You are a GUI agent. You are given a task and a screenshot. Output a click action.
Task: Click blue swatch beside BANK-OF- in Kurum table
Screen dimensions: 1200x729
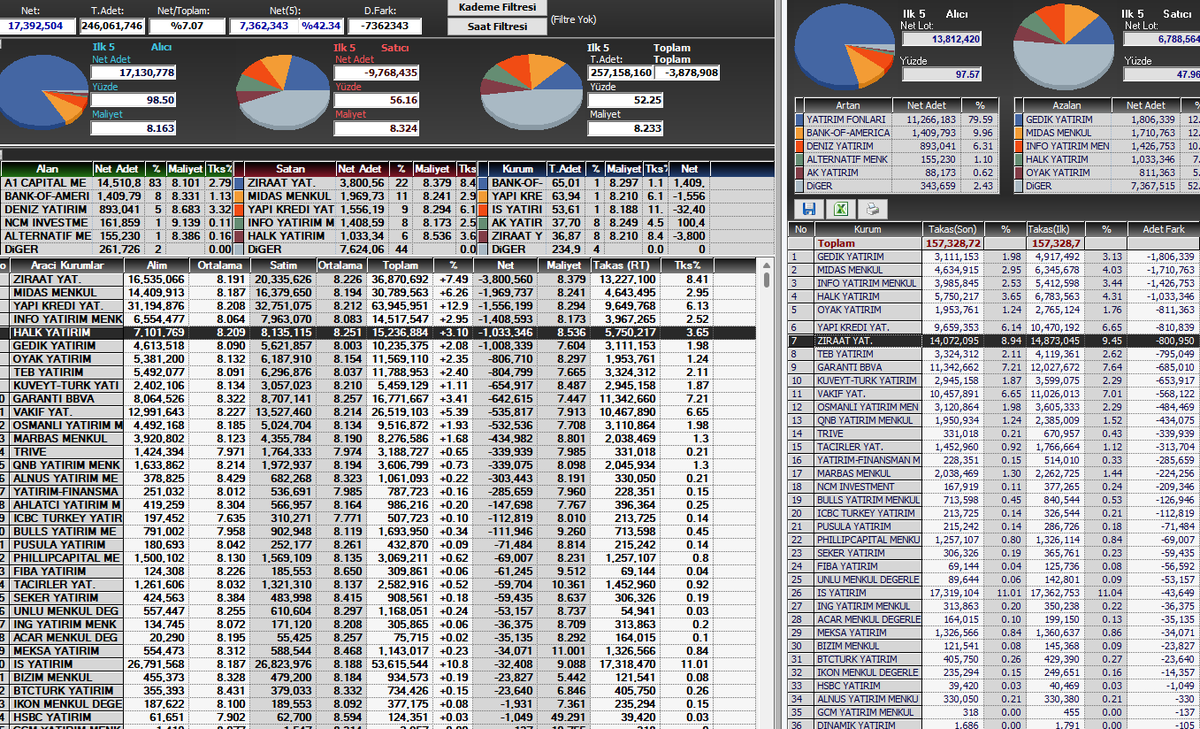coord(484,183)
